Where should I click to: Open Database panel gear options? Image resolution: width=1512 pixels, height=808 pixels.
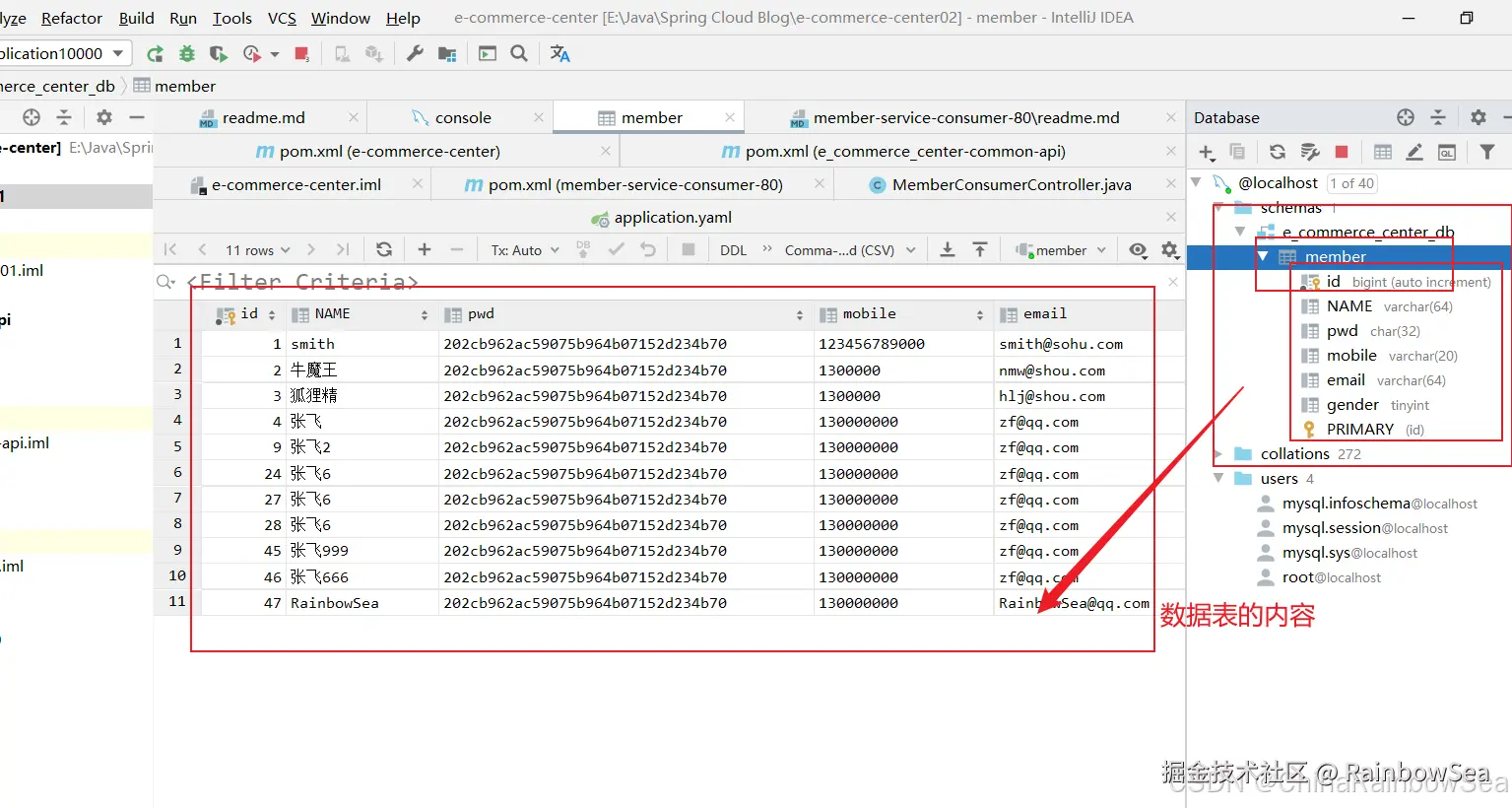[1479, 117]
